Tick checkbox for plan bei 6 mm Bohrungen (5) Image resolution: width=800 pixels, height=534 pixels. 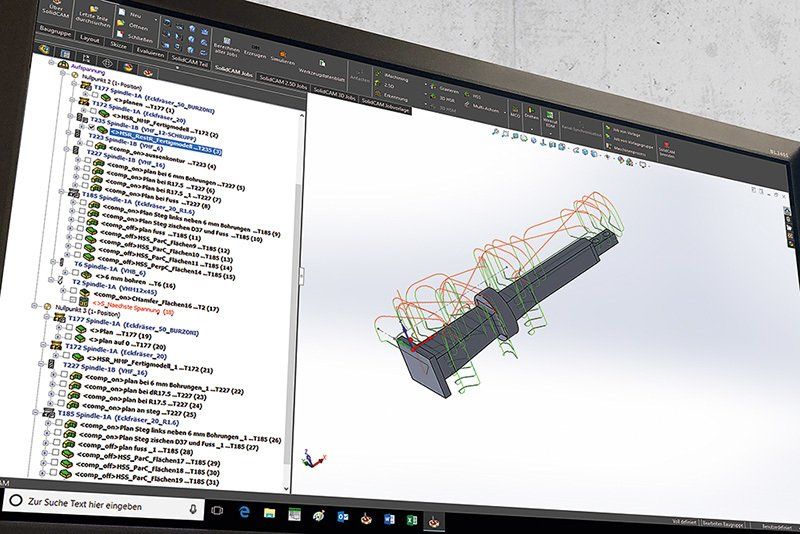[x=88, y=160]
